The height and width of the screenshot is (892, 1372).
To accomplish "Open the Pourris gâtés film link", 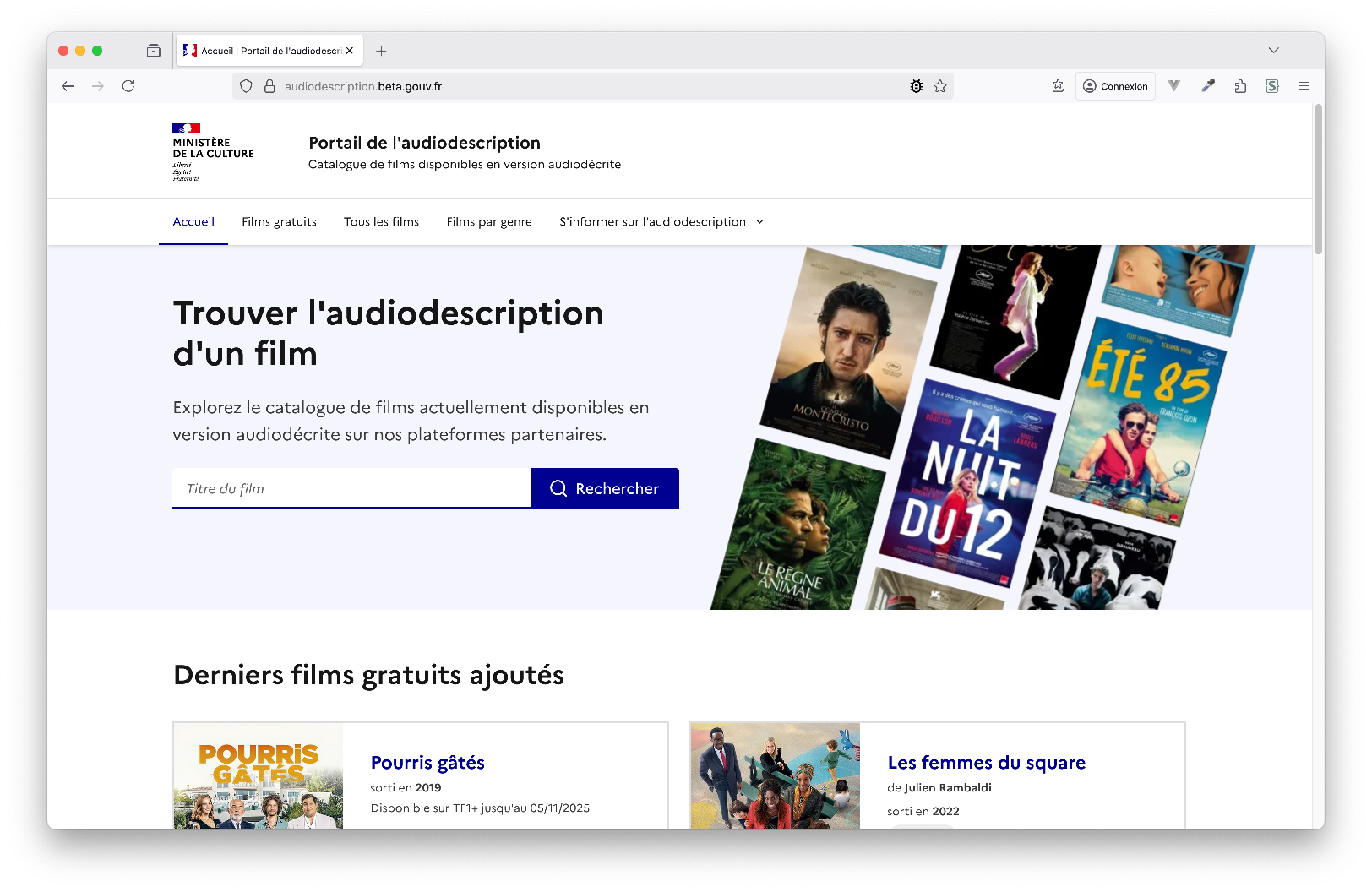I will pos(427,763).
